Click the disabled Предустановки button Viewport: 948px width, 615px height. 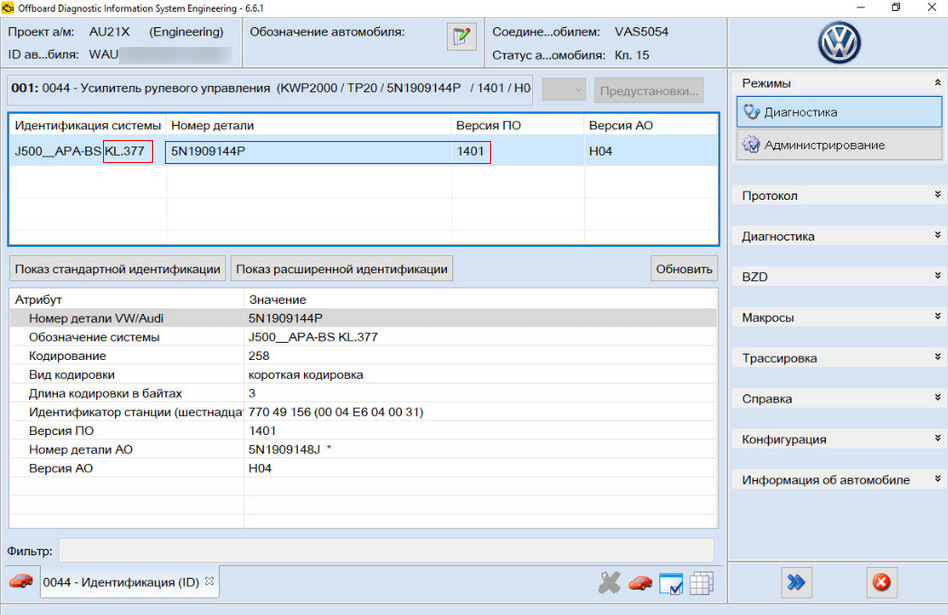click(649, 91)
